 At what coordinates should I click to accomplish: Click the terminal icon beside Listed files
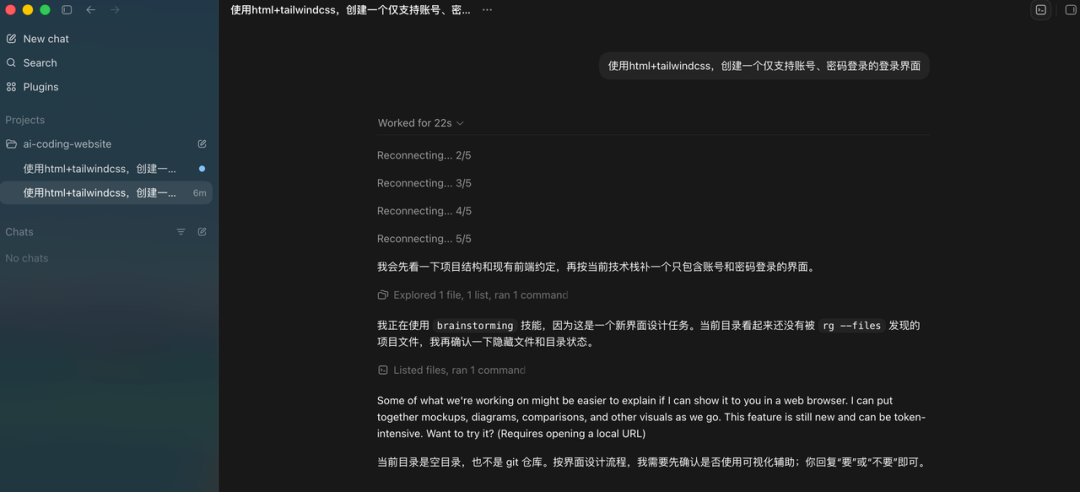click(x=383, y=370)
